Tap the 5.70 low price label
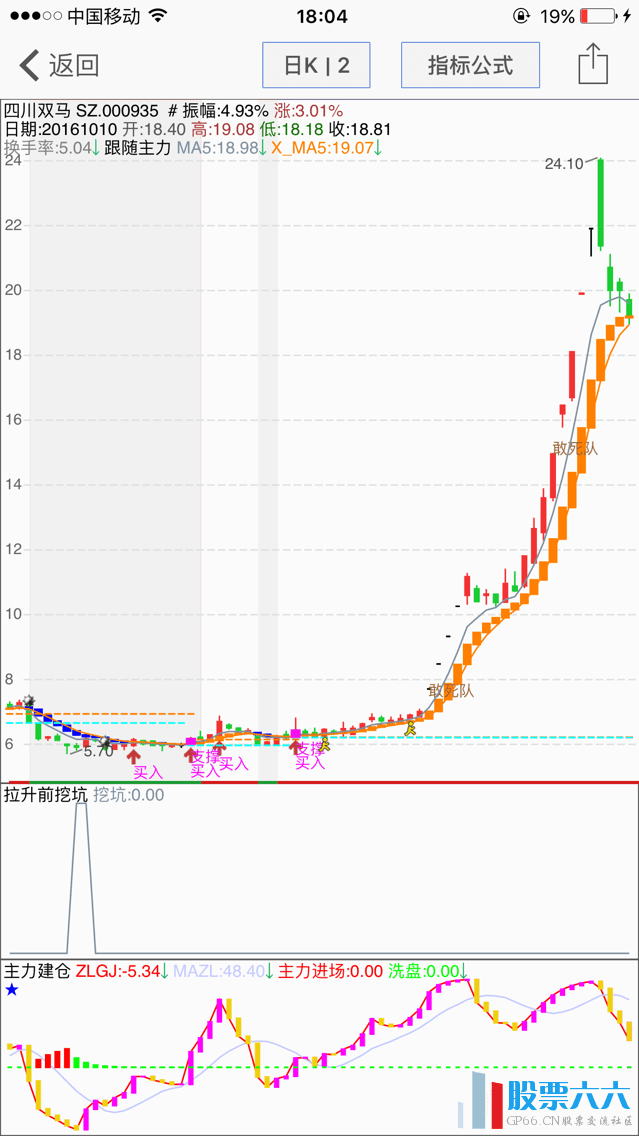 [98, 750]
